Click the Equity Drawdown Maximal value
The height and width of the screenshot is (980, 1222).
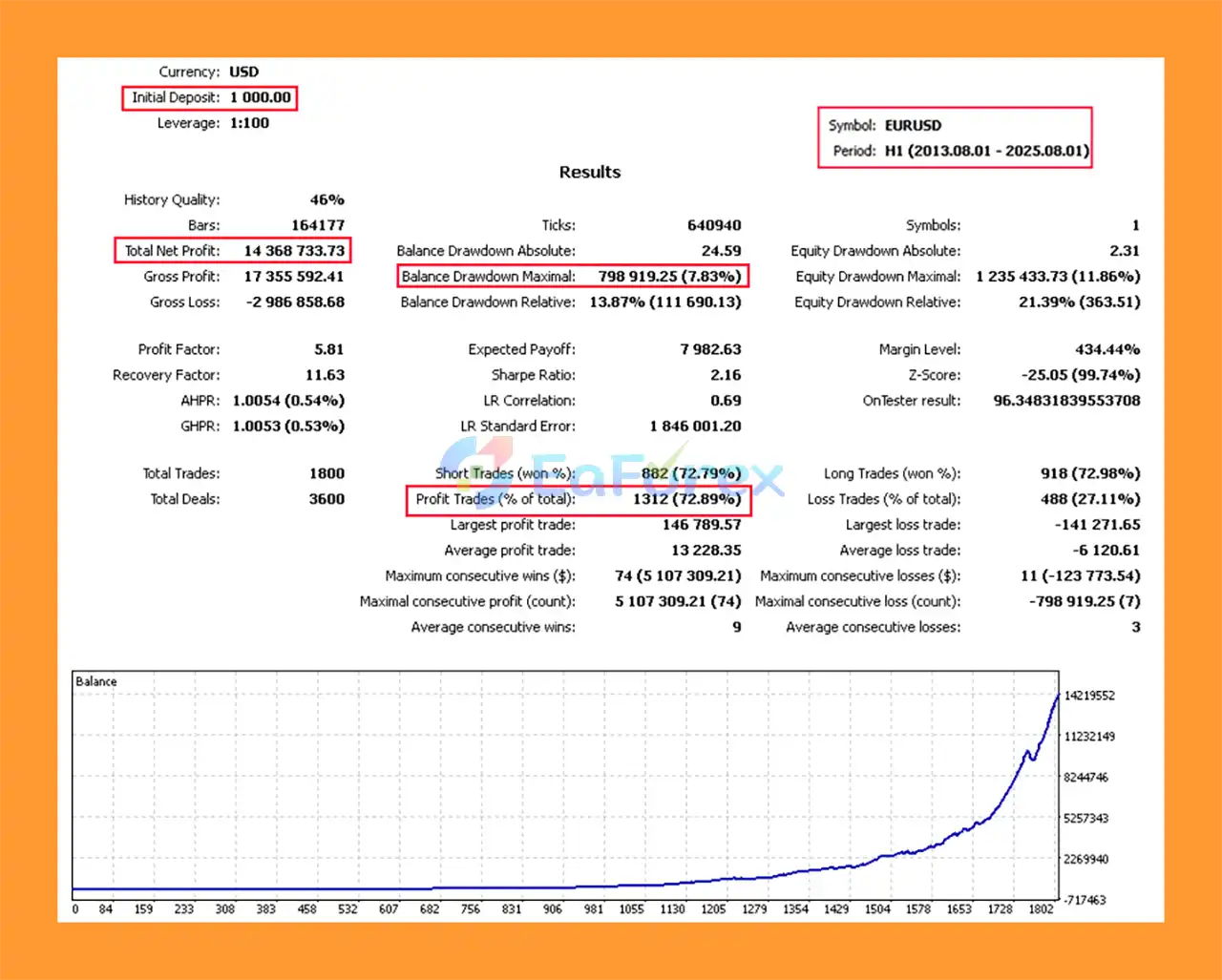[x=1057, y=277]
